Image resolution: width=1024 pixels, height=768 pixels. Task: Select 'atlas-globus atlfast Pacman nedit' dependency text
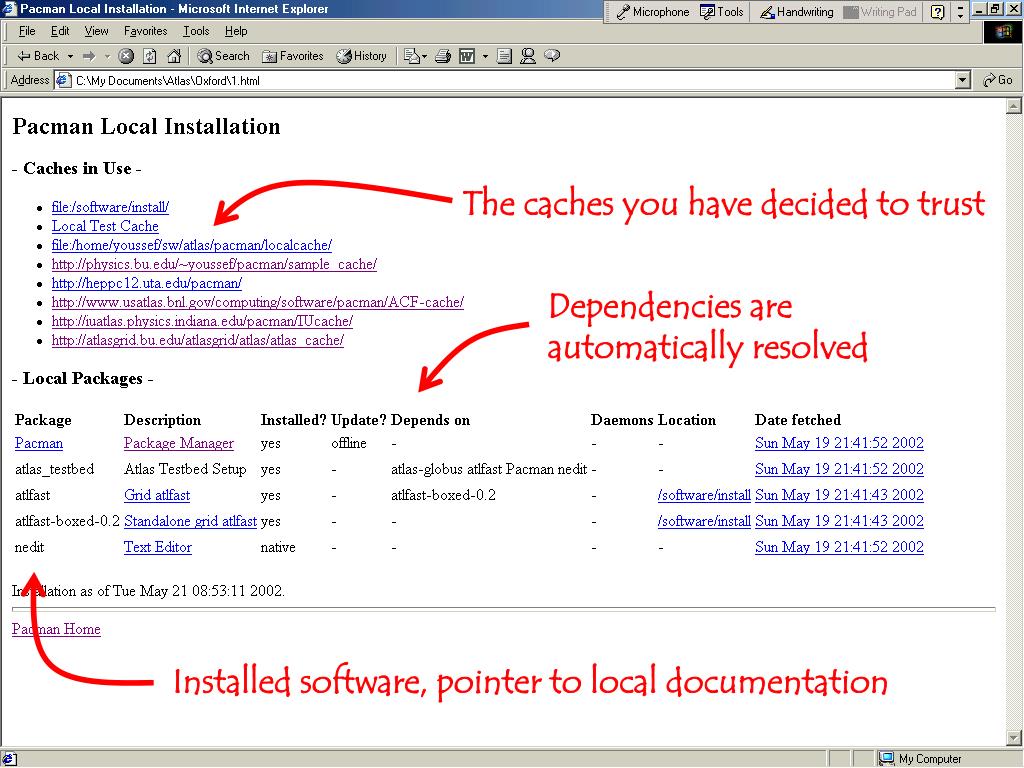click(x=489, y=469)
